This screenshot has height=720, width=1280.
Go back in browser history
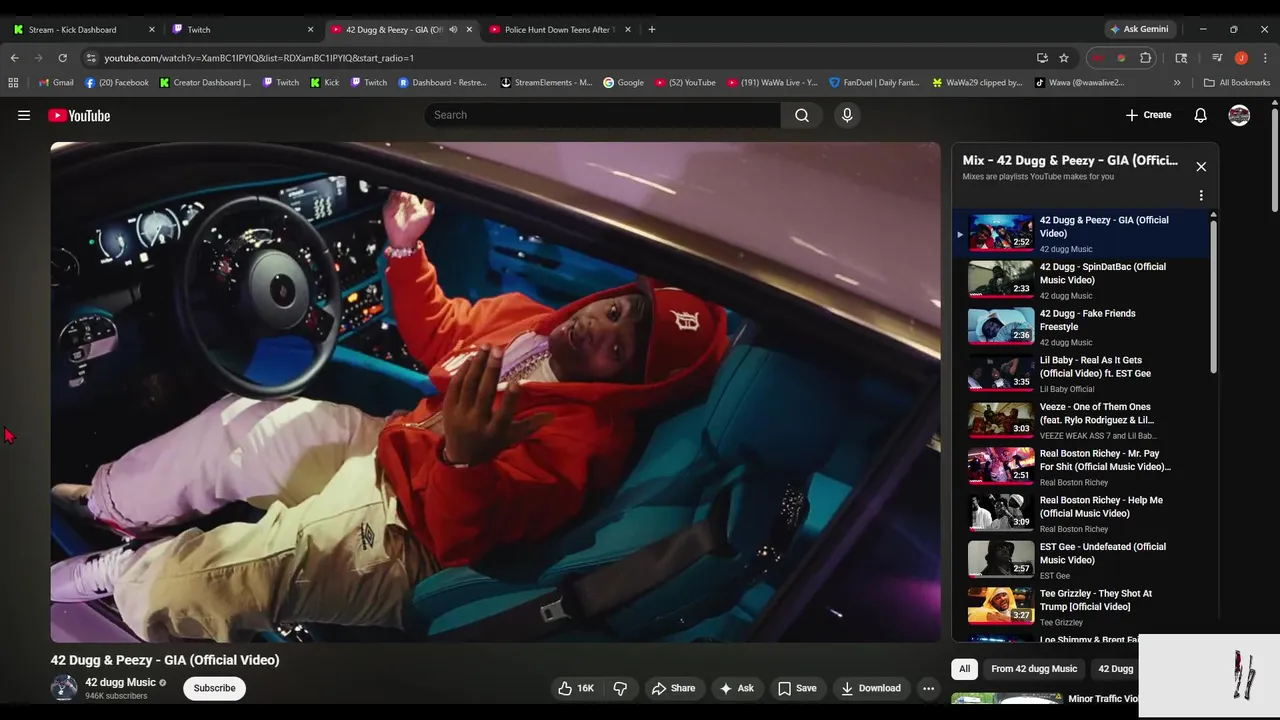coord(14,58)
